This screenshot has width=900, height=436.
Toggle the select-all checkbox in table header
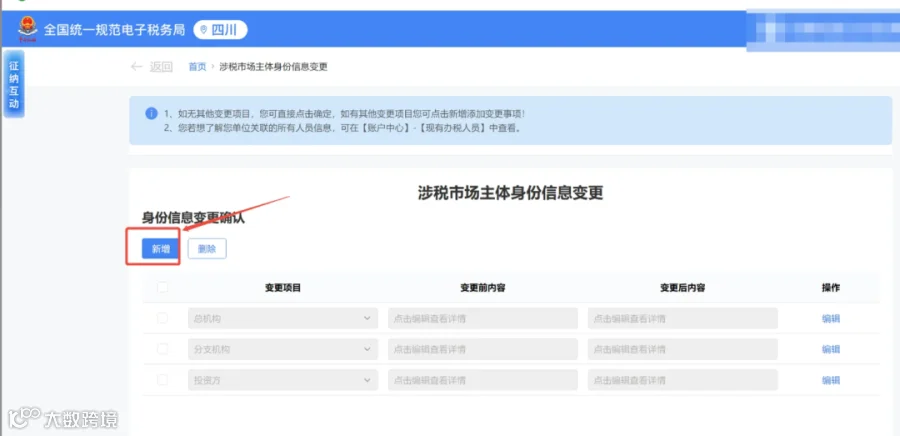pyautogui.click(x=162, y=287)
